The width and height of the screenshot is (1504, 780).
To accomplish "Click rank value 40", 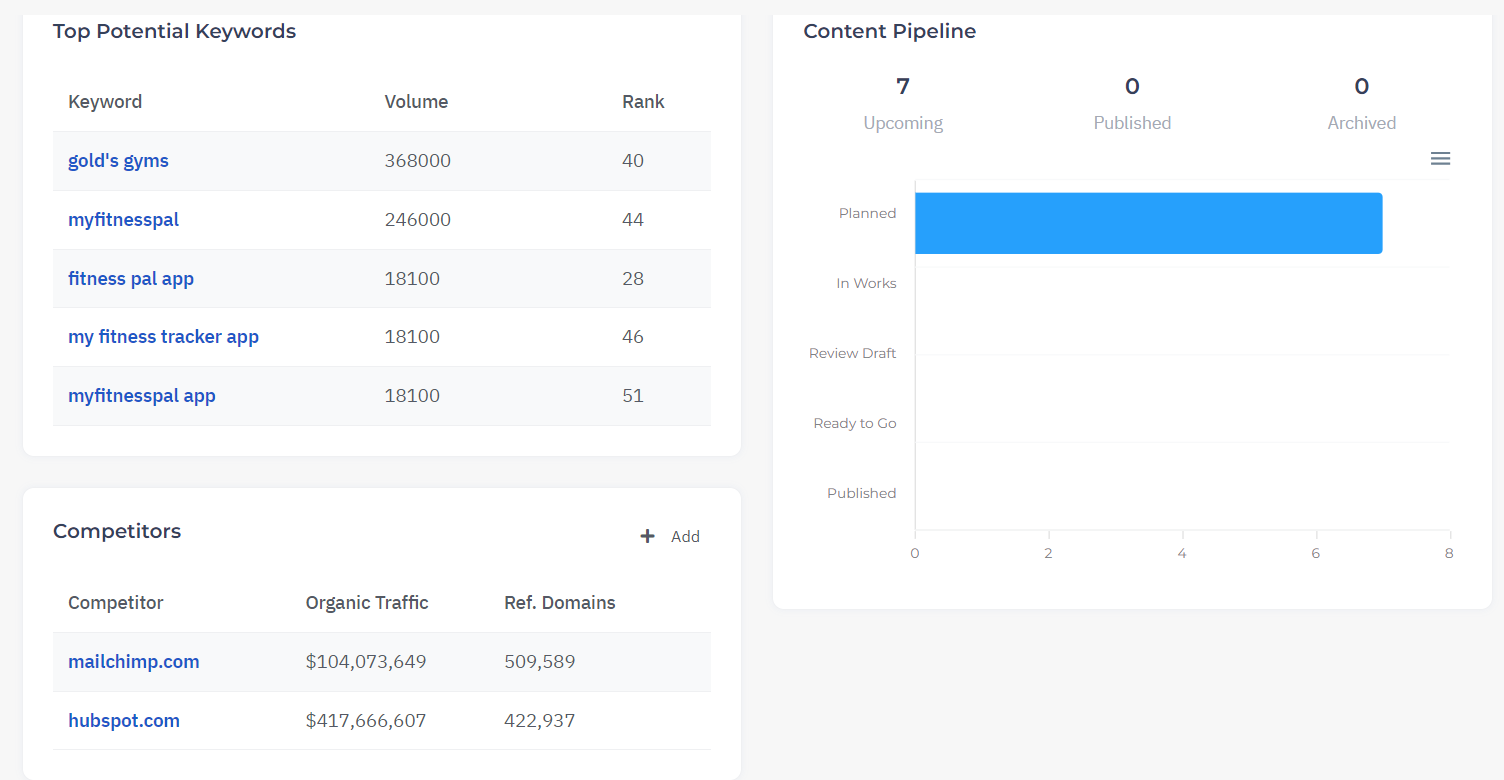I will 633,161.
